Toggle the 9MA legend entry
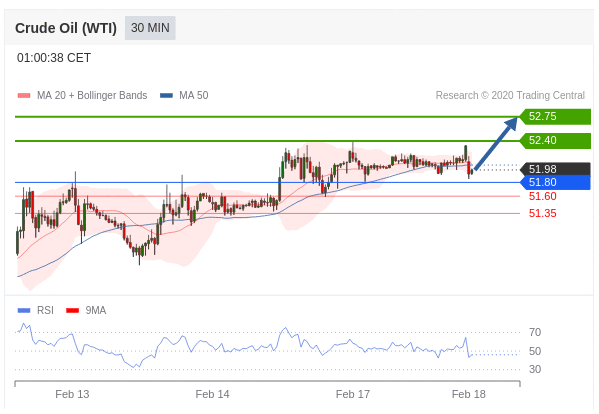 pos(86,310)
